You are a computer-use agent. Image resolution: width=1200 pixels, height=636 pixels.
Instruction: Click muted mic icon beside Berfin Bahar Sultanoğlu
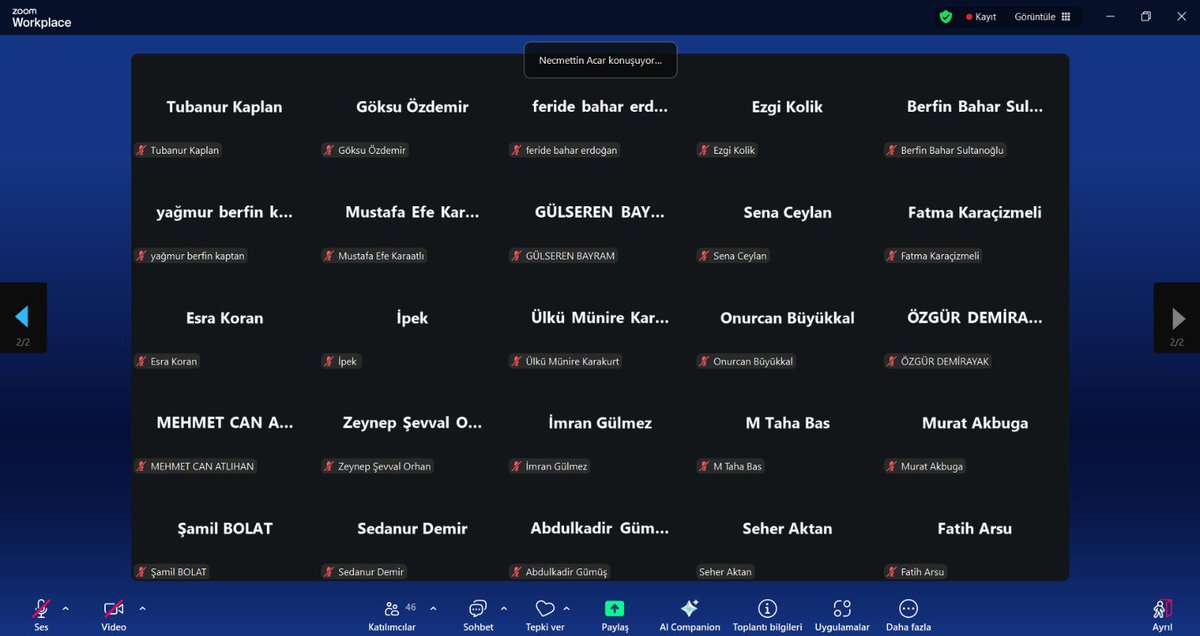892,150
